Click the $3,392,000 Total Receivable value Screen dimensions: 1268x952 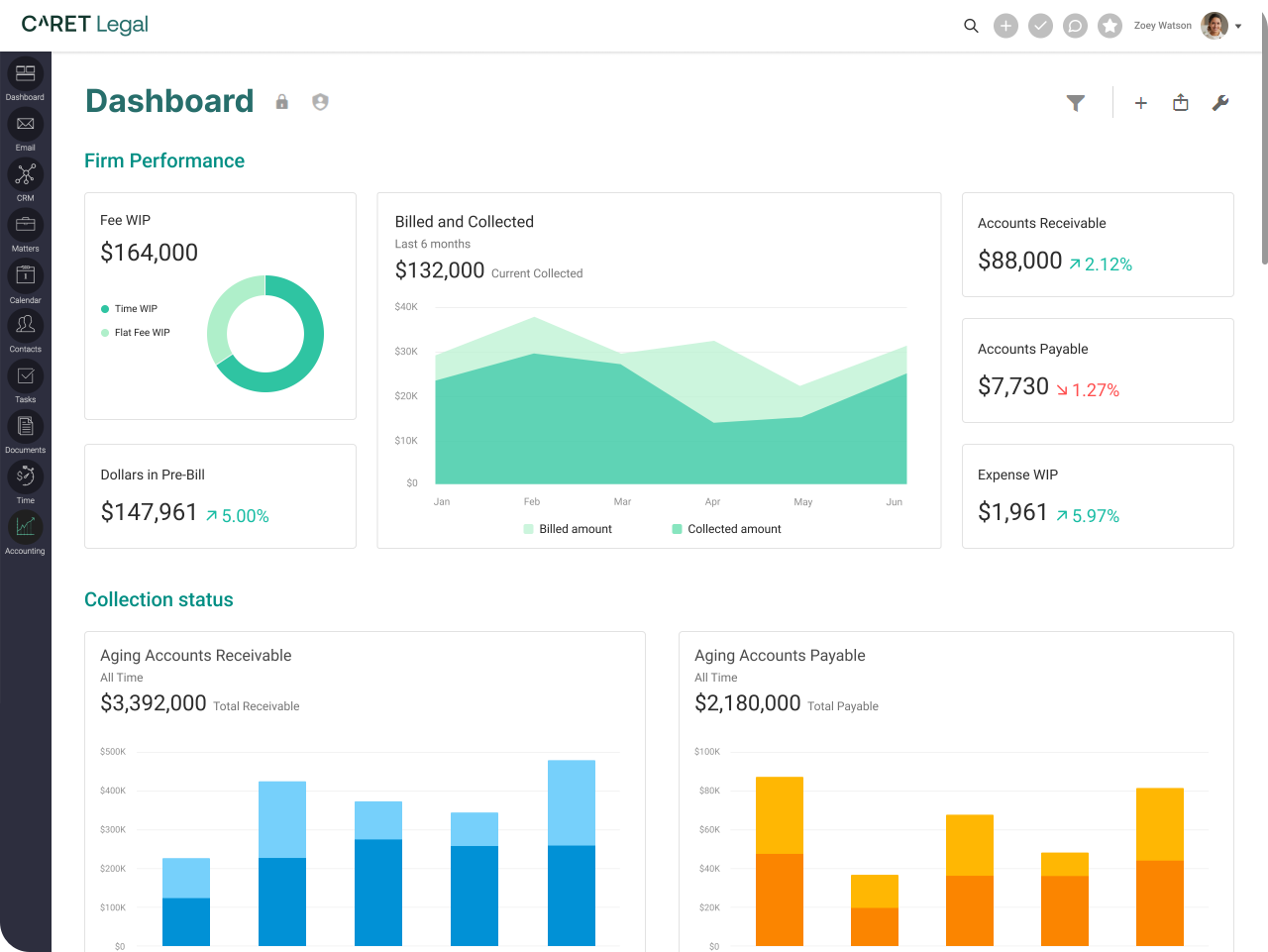point(154,703)
